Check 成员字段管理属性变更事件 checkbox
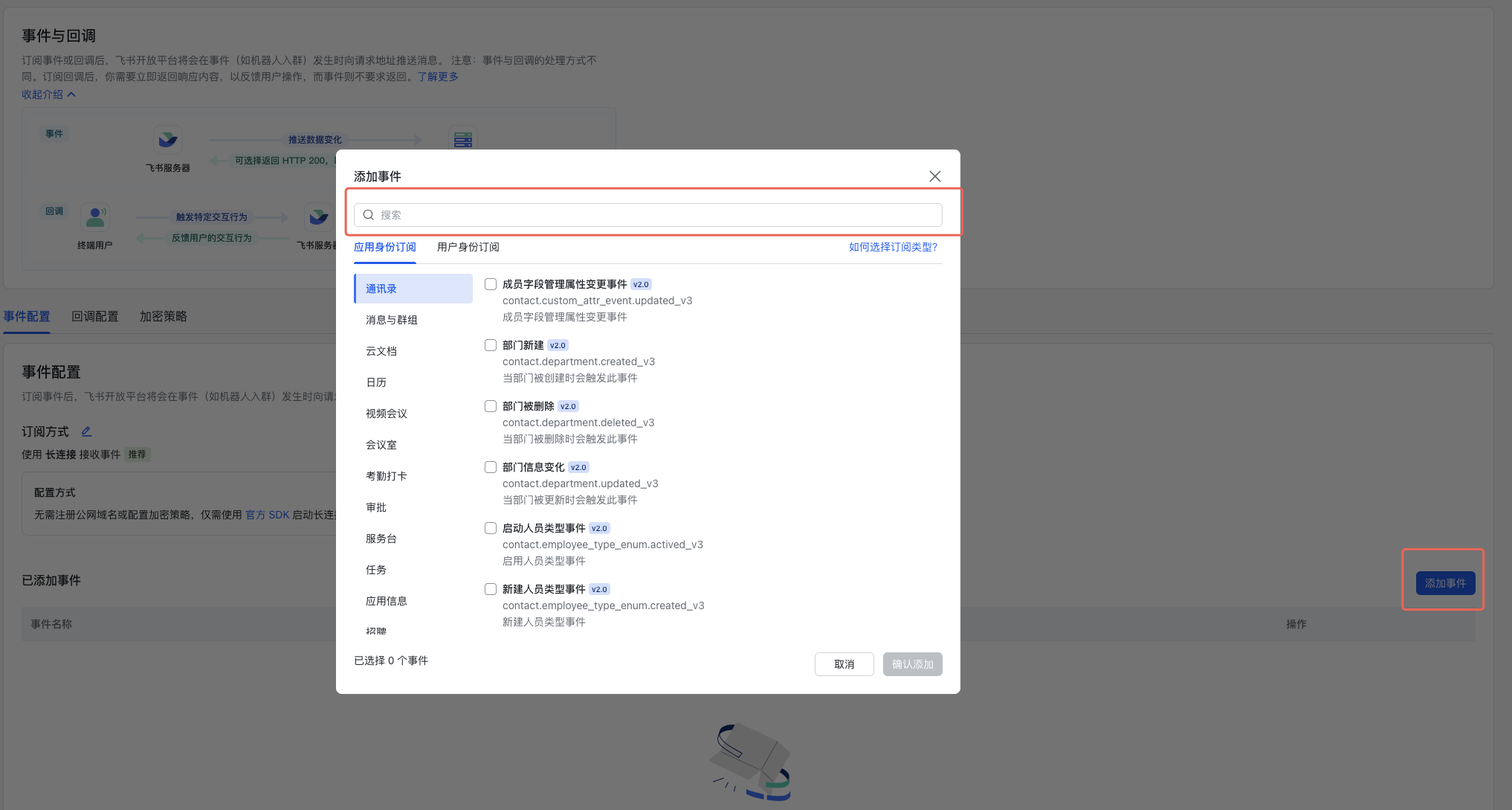Screen dimensions: 1512x810 (491, 284)
